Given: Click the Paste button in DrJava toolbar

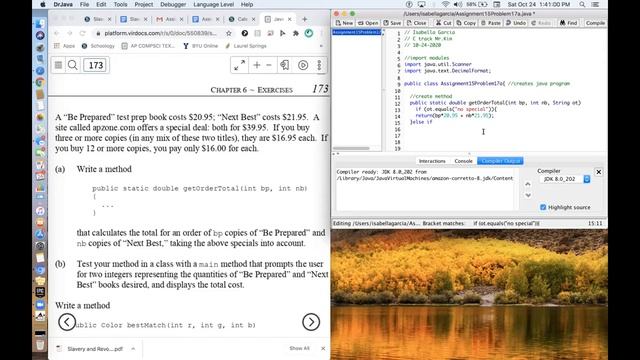Looking at the screenshot, I should coord(490,23).
